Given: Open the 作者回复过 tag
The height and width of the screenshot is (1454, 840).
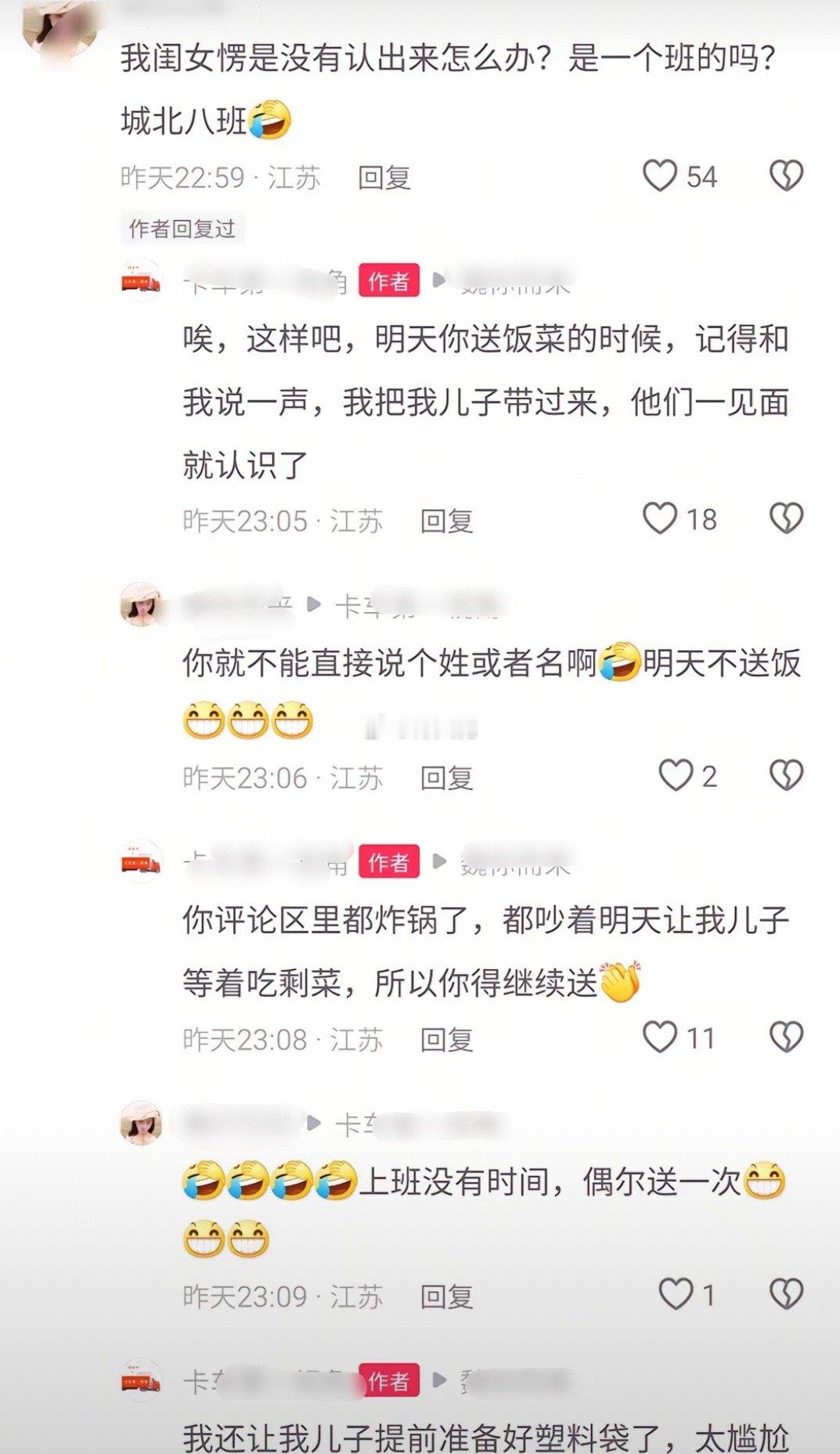Looking at the screenshot, I should tap(182, 229).
